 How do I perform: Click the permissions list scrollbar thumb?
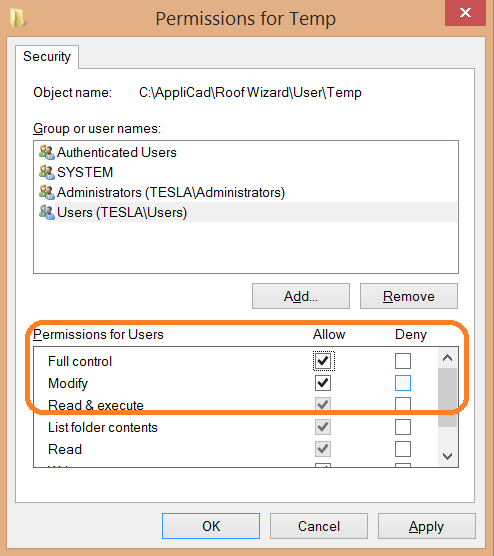pyautogui.click(x=448, y=397)
